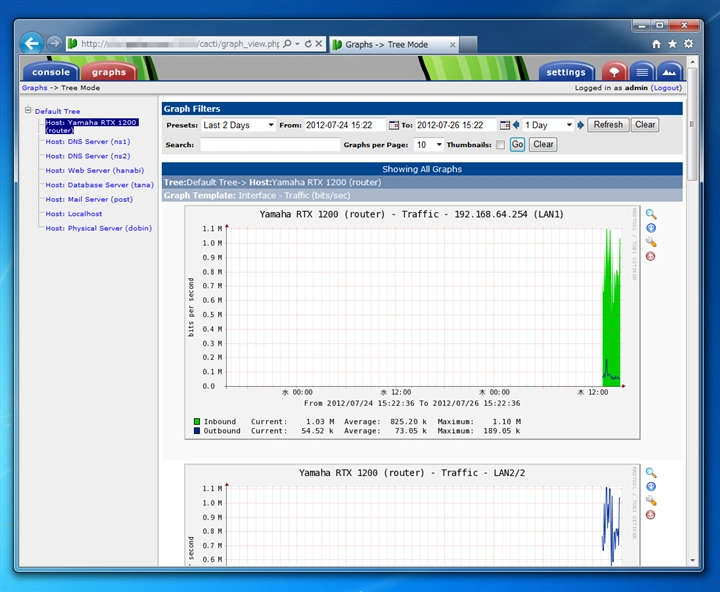Select Host: Web Server (hanabi)
720x592 pixels.
tap(95, 170)
